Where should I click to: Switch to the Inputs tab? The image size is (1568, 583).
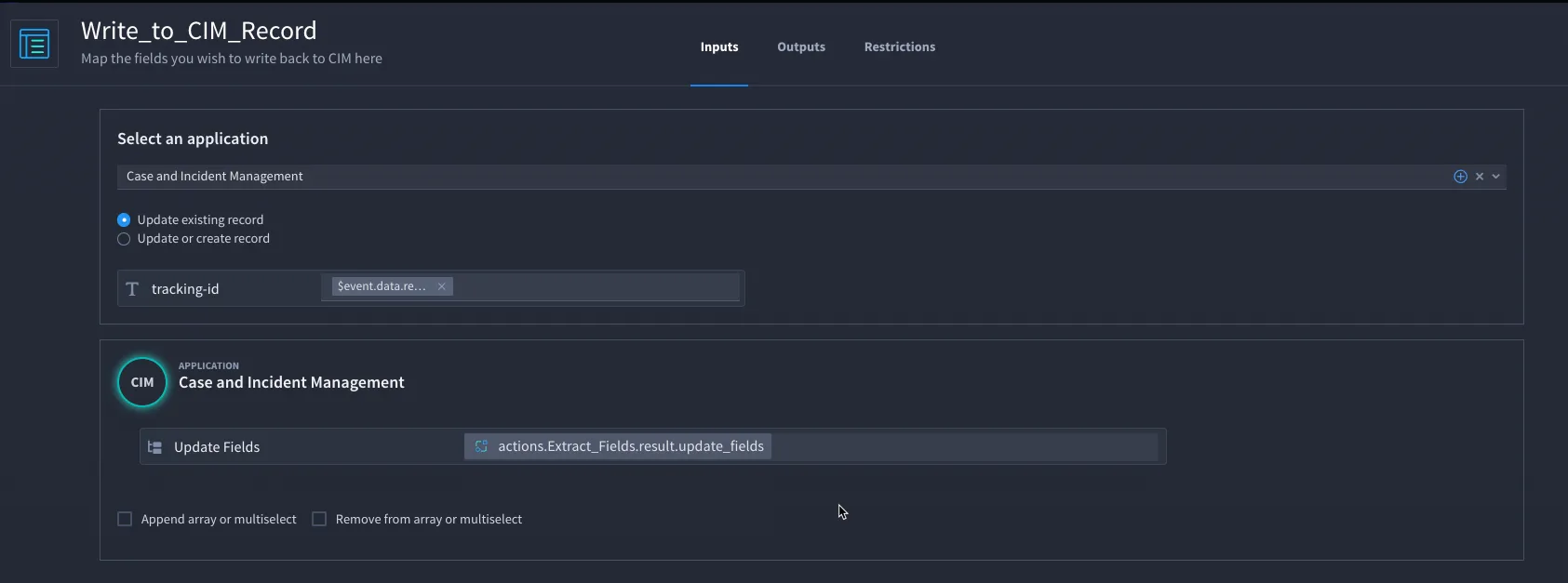pos(719,46)
